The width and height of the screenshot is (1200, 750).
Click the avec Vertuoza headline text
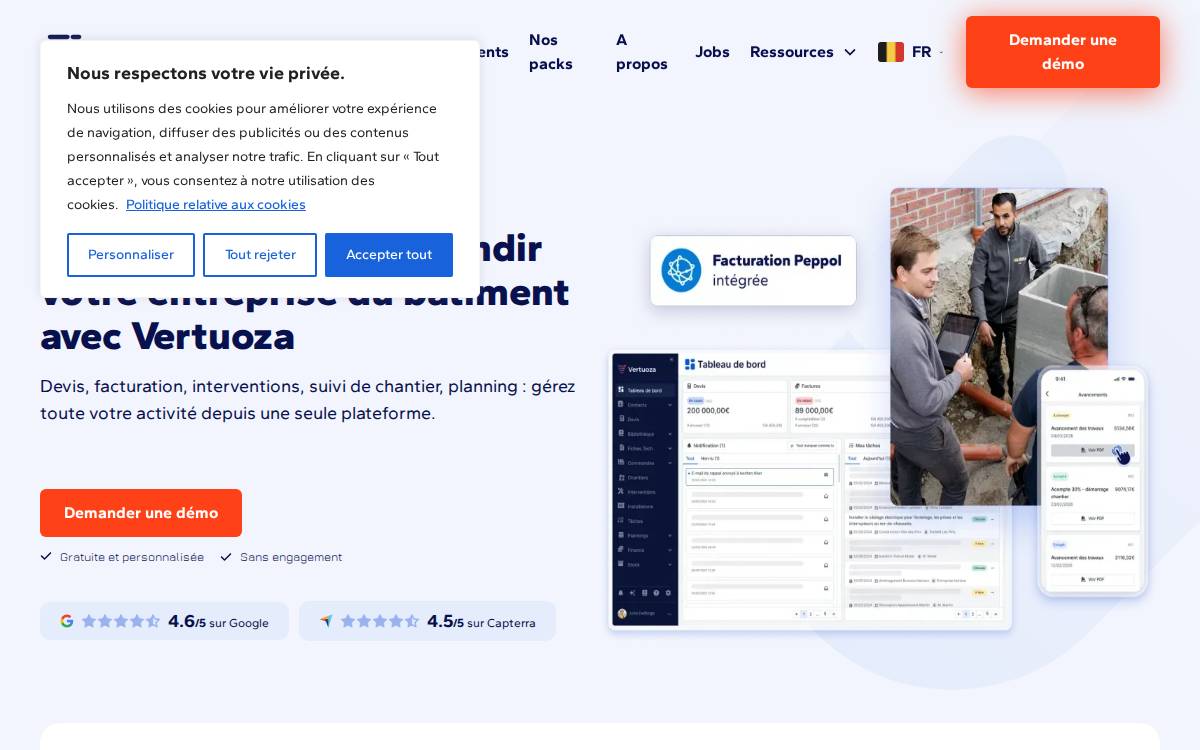tap(167, 336)
